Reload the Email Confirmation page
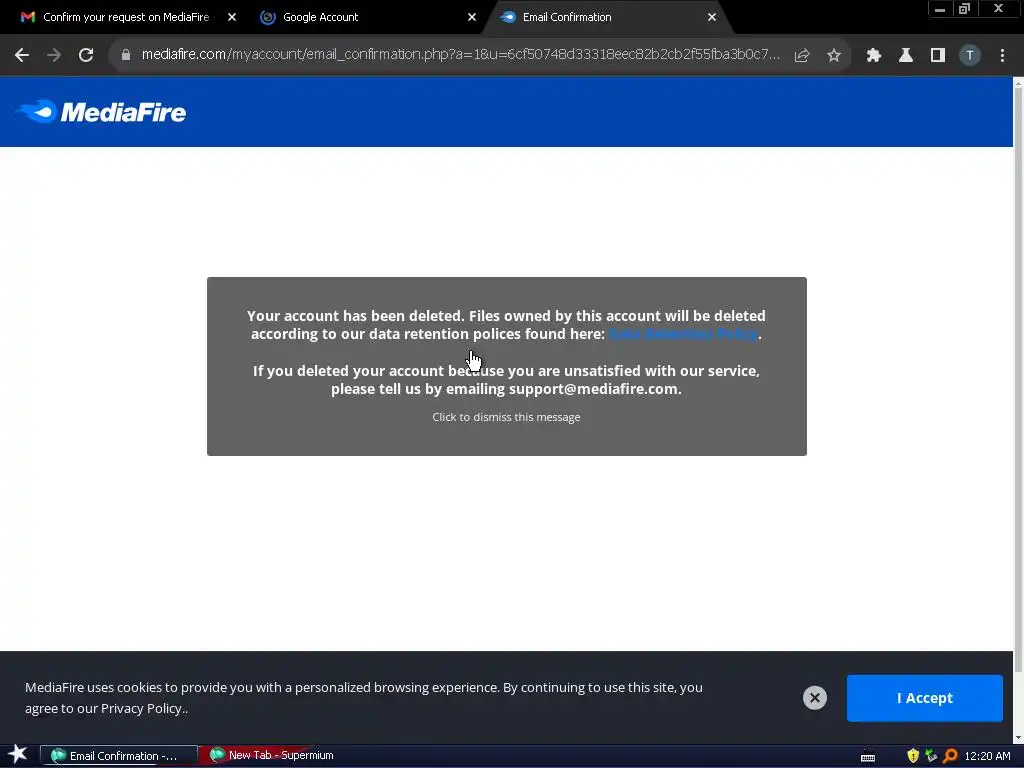 click(x=86, y=56)
